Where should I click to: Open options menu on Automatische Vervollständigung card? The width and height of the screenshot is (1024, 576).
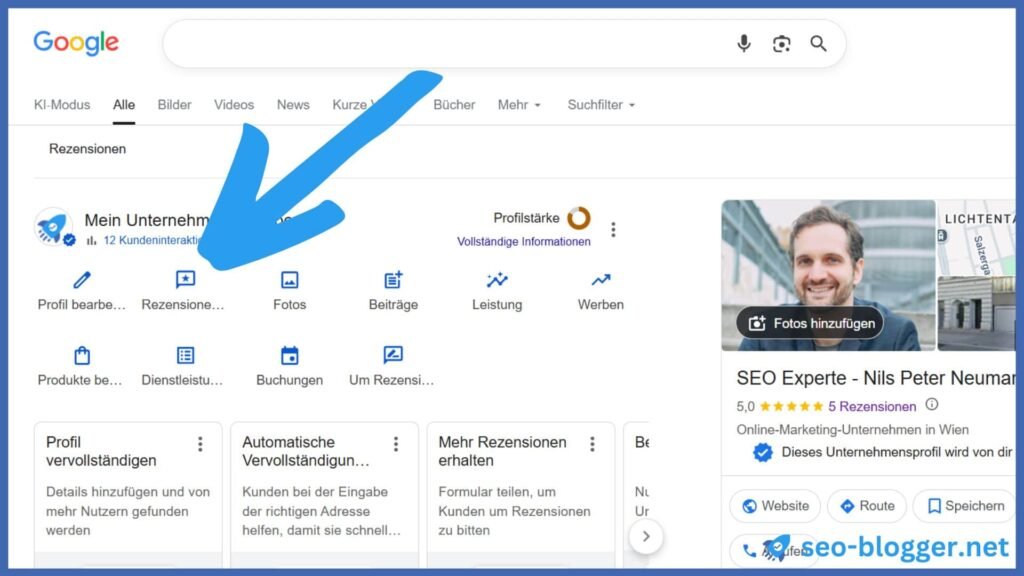[396, 444]
